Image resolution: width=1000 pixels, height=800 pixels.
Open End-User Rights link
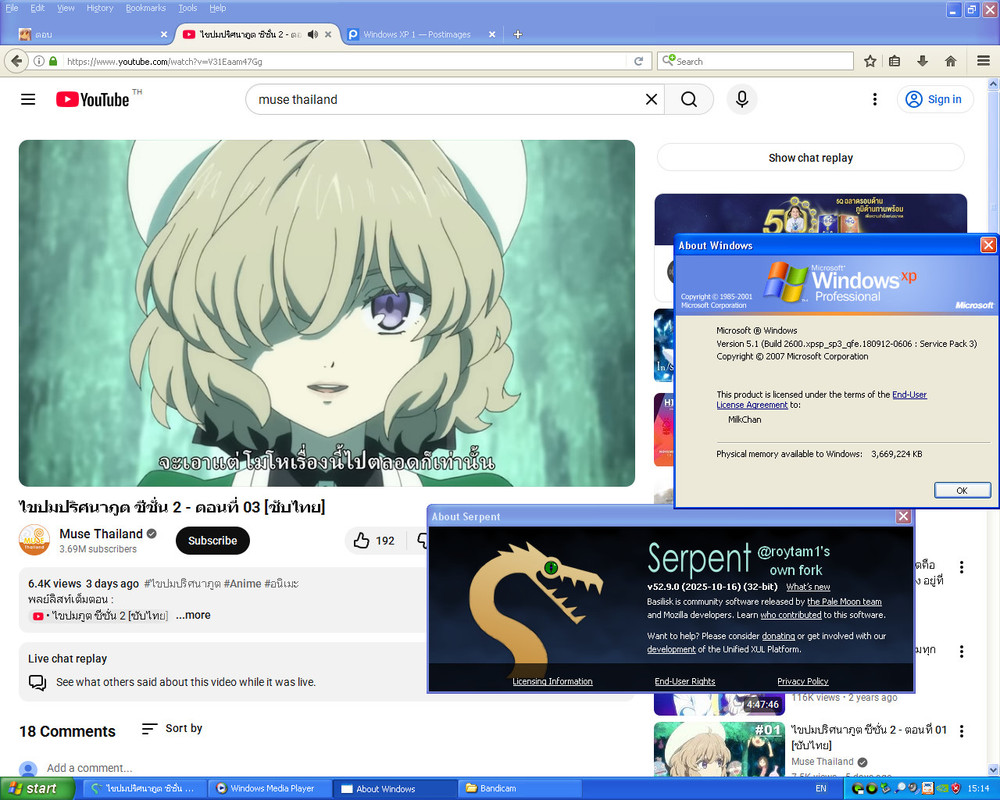684,681
